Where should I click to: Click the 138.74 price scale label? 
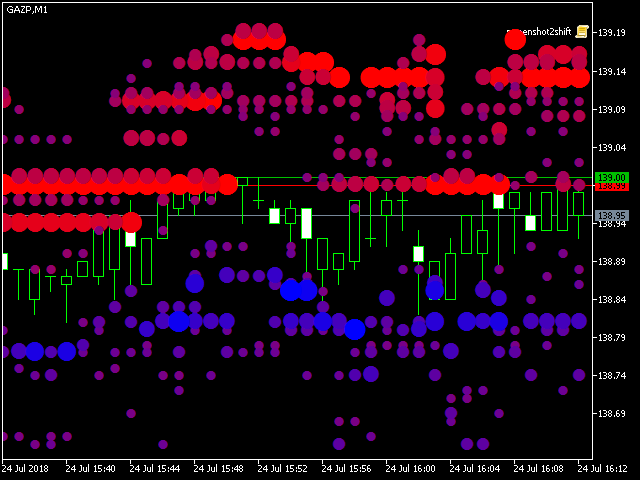tap(611, 376)
